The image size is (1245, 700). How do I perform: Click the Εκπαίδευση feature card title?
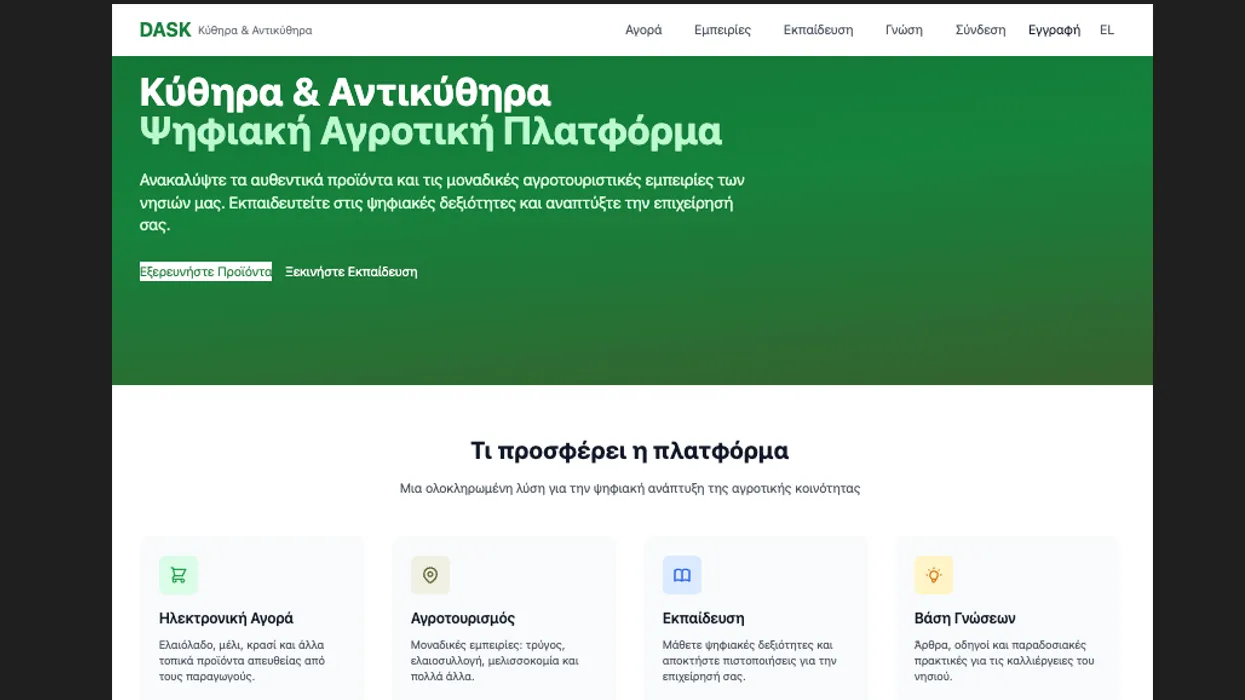click(x=703, y=618)
